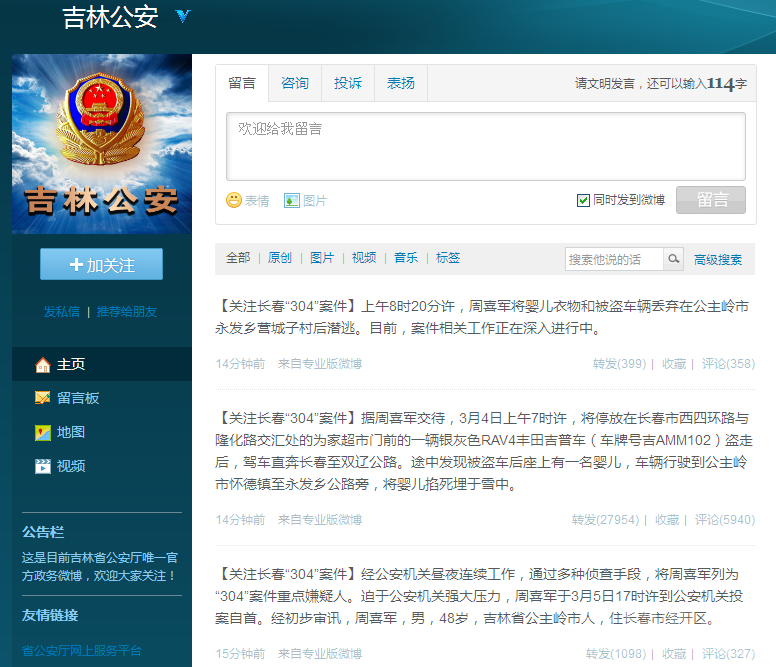This screenshot has width=776, height=667.
Task: Click the 欢迎给我留言 message text area
Action: (486, 146)
